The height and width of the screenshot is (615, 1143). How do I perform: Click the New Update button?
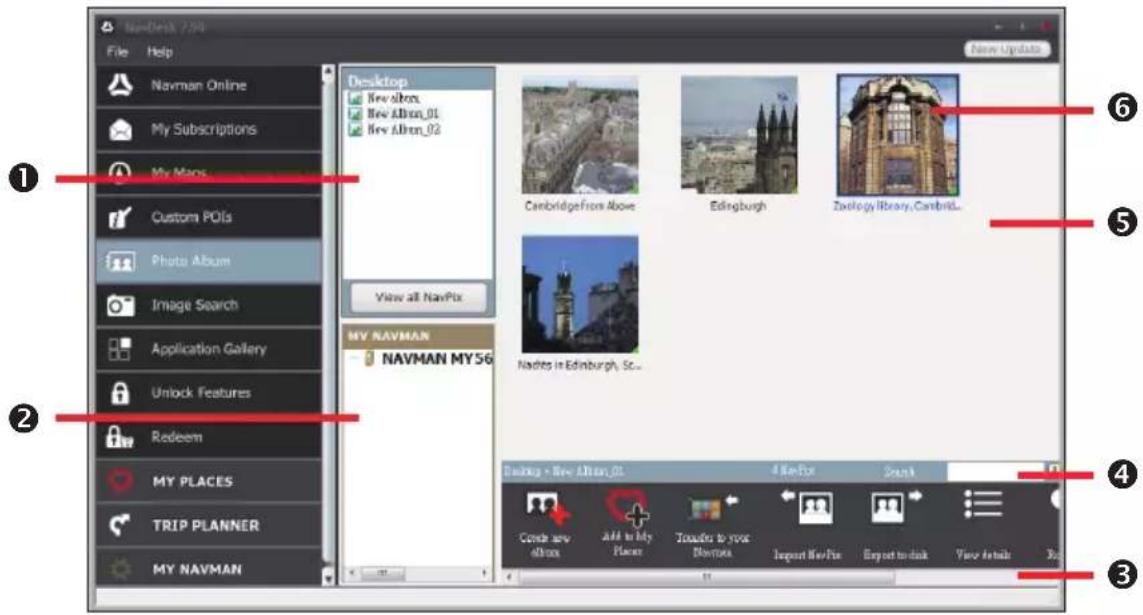(x=1007, y=49)
